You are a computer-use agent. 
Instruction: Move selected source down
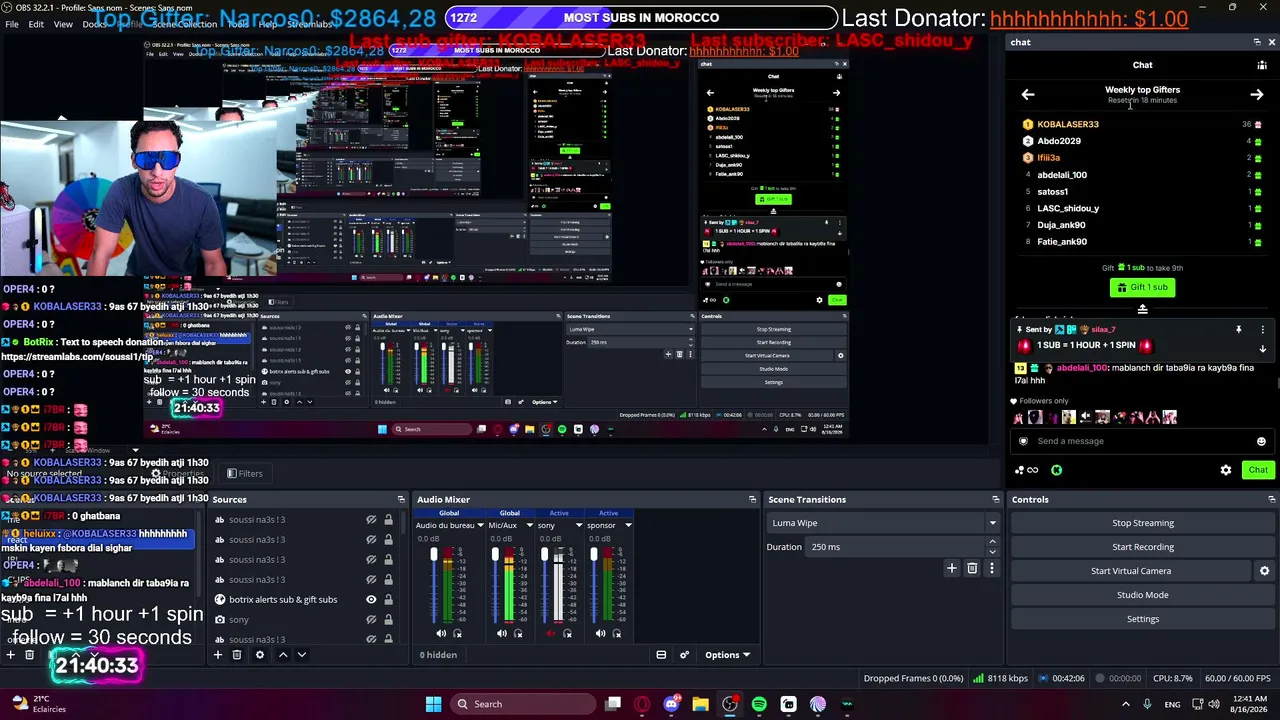coord(302,655)
